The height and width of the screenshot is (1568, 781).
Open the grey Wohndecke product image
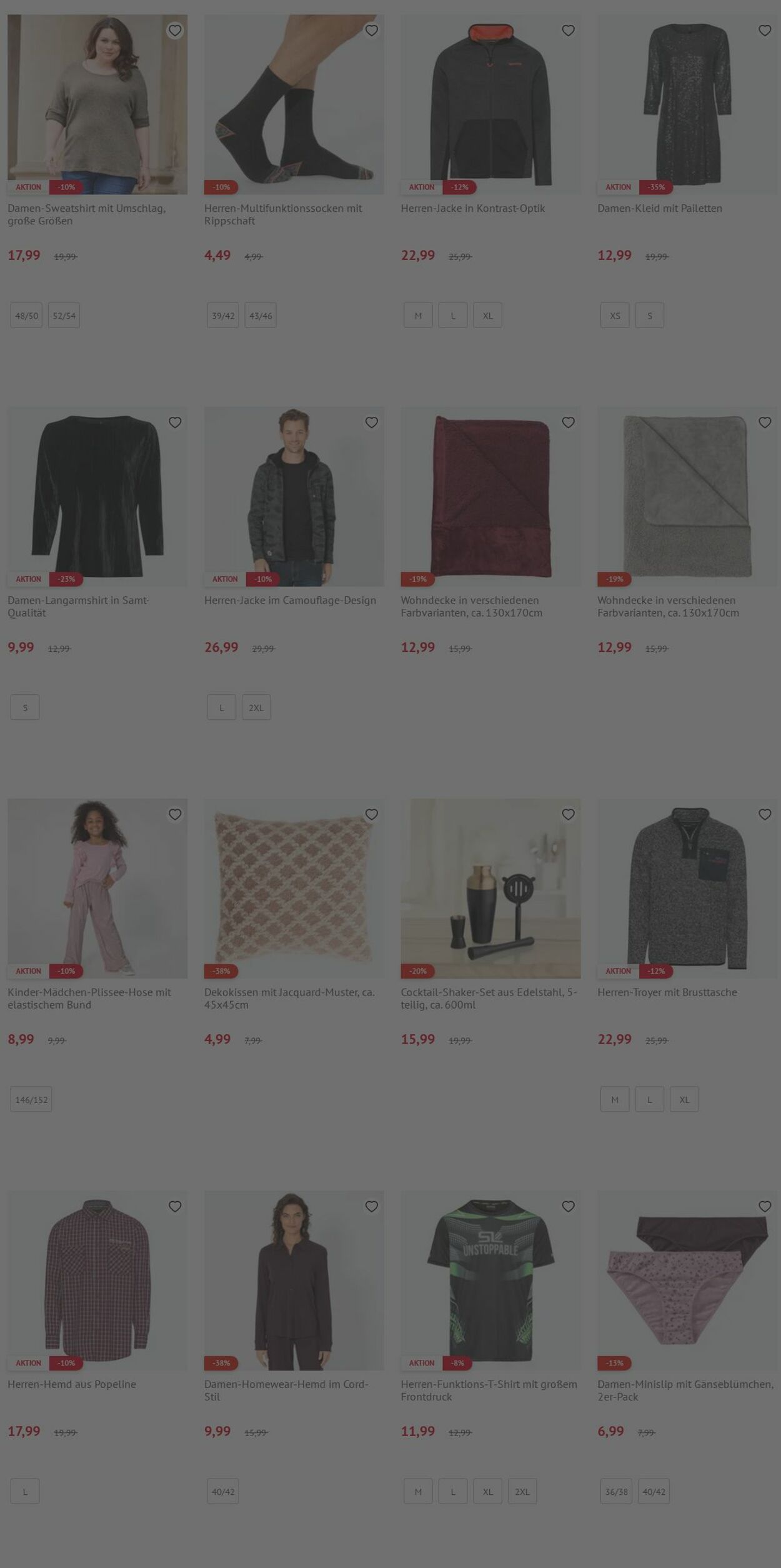[687, 497]
